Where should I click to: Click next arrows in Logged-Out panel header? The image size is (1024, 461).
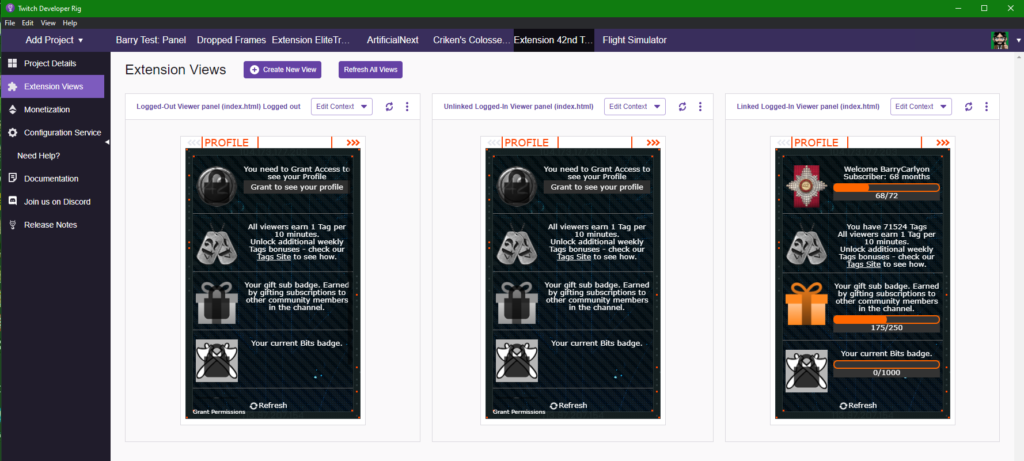point(353,143)
